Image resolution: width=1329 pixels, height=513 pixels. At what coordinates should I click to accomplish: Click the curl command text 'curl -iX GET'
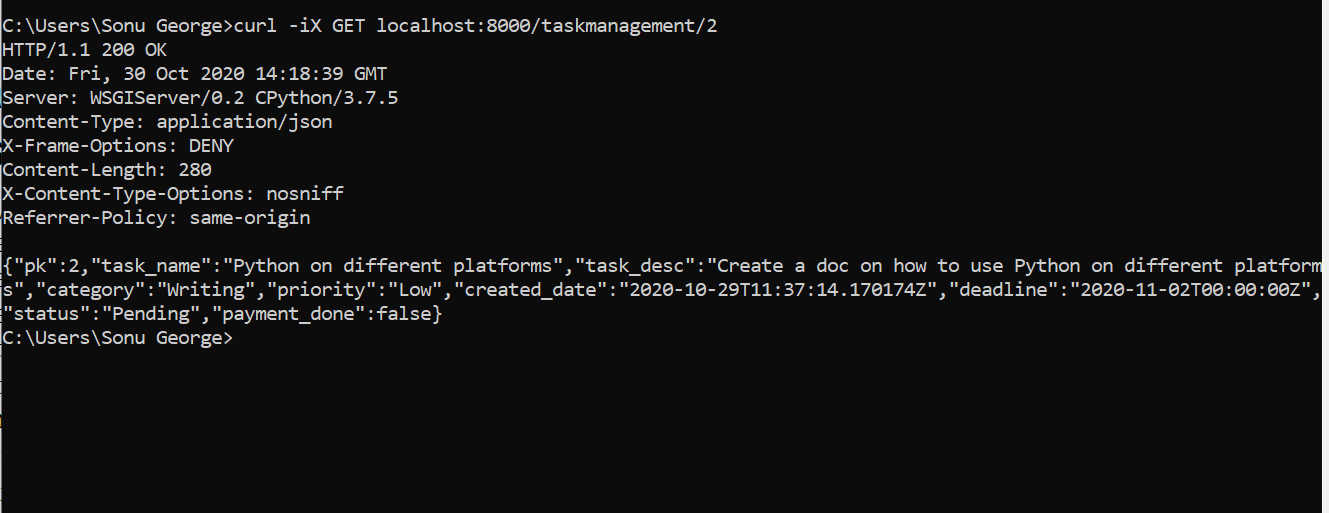click(298, 25)
